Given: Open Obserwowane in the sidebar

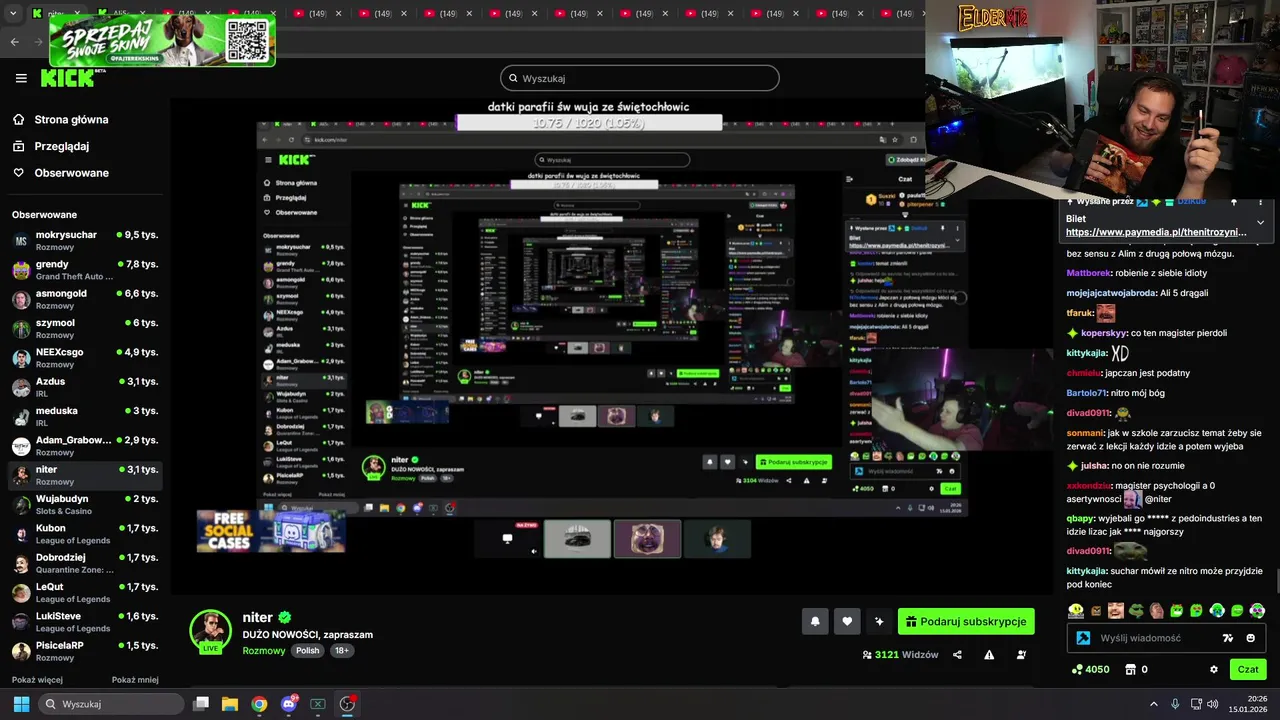Looking at the screenshot, I should (x=71, y=173).
